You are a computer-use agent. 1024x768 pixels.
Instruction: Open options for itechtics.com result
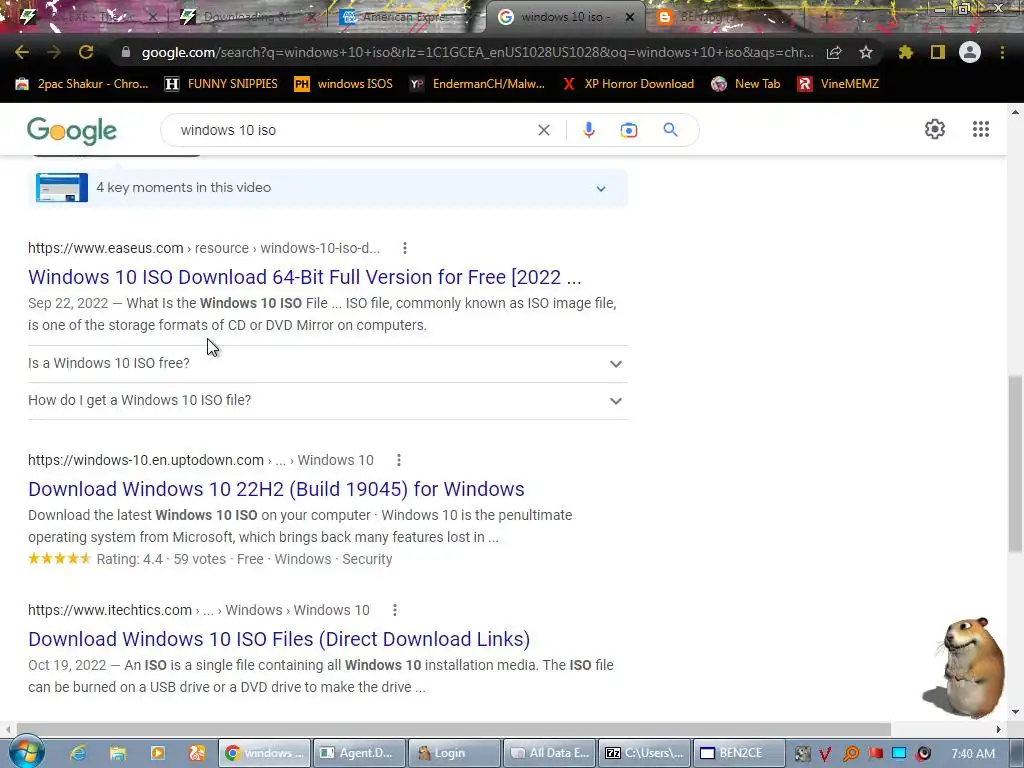(x=394, y=610)
